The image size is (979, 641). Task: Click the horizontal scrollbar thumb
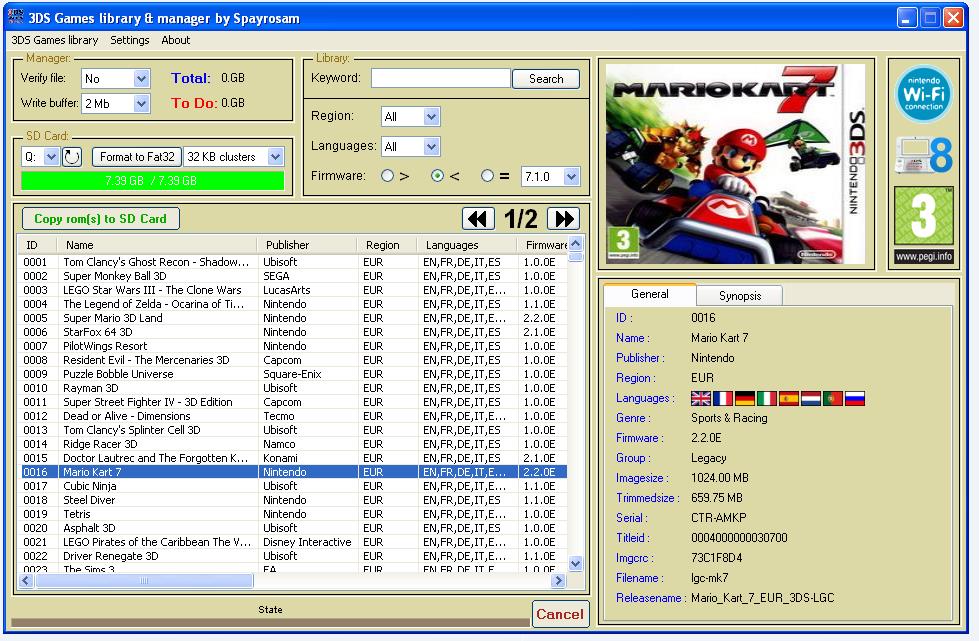point(144,581)
